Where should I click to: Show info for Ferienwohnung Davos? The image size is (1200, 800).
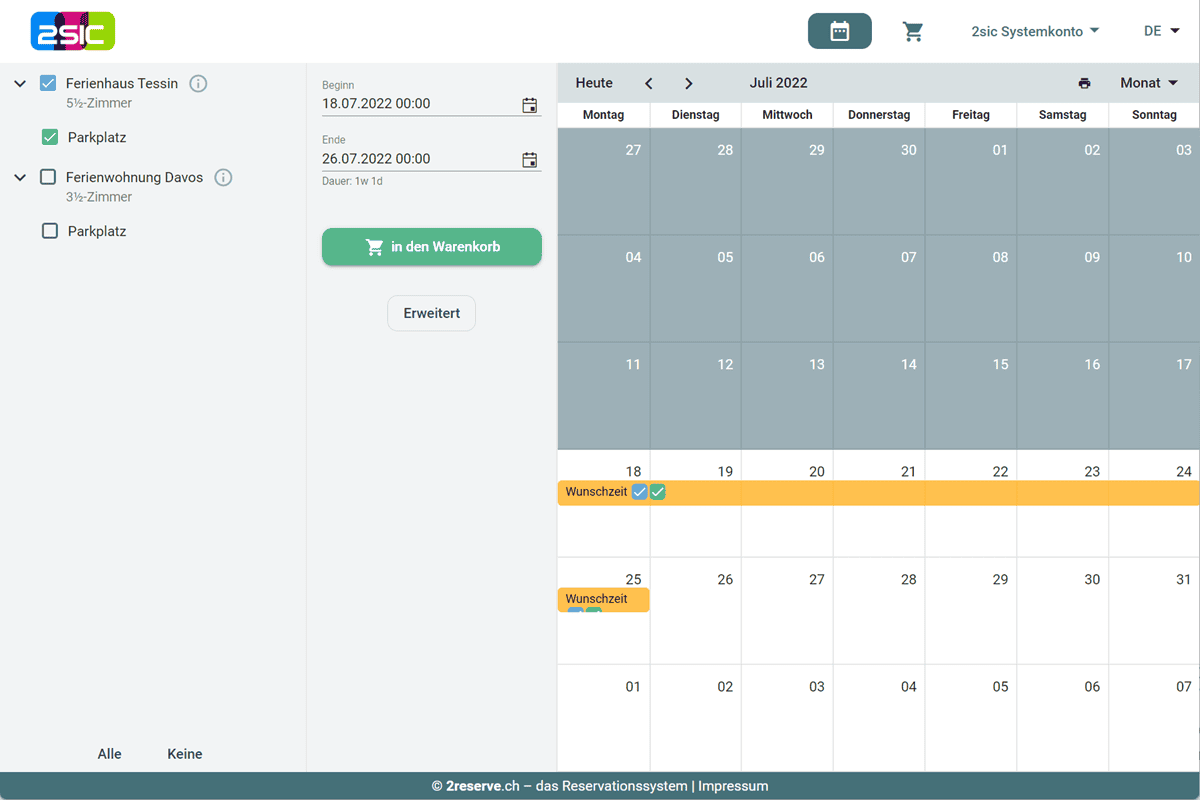click(223, 177)
